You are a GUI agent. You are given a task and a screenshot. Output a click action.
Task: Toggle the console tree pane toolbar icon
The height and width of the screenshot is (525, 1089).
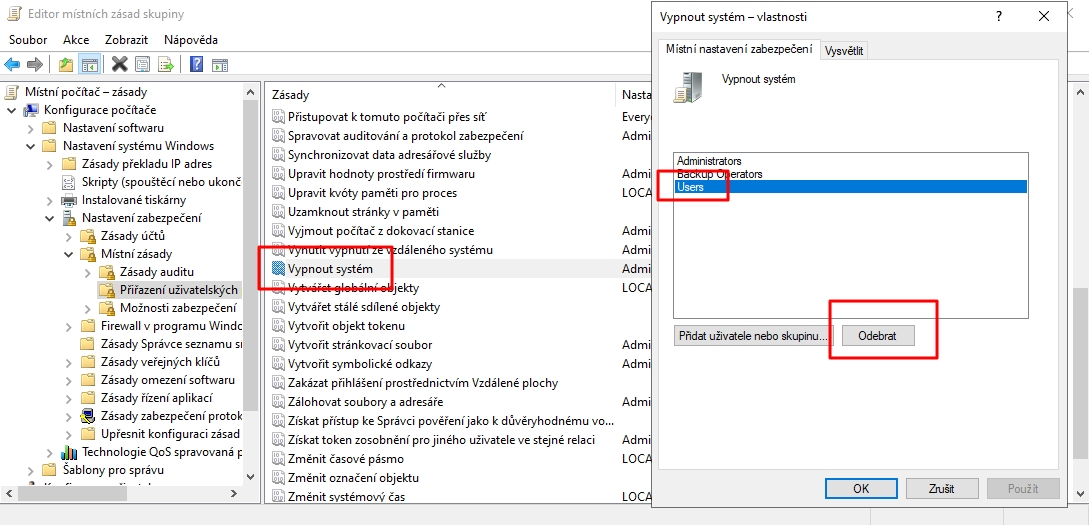pyautogui.click(x=89, y=65)
